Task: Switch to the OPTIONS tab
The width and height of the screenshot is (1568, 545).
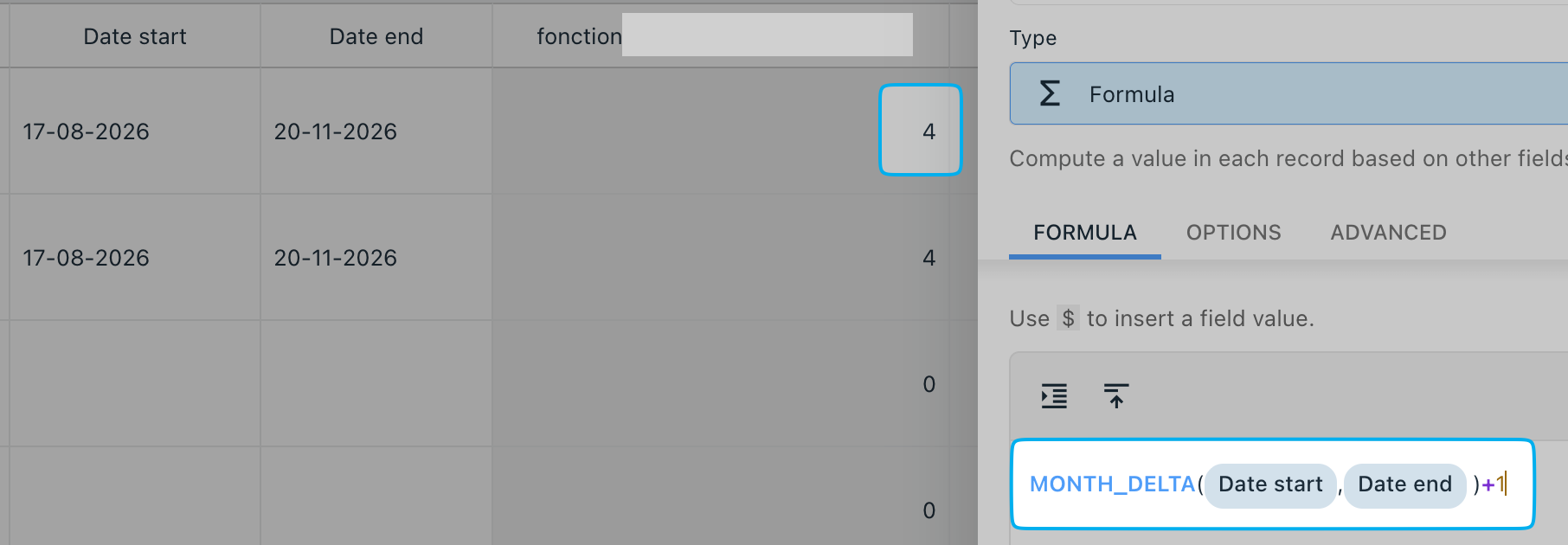Action: 1233,233
